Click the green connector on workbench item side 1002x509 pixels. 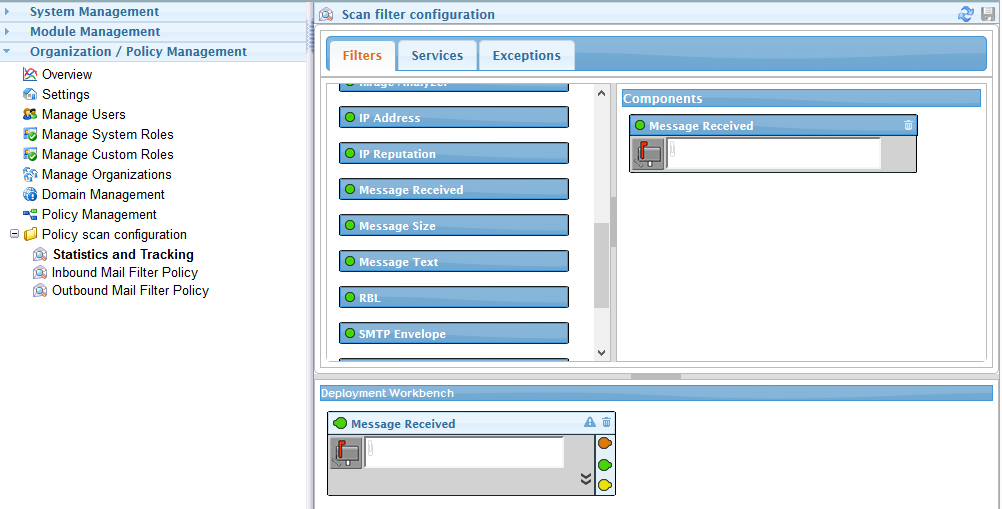click(605, 465)
